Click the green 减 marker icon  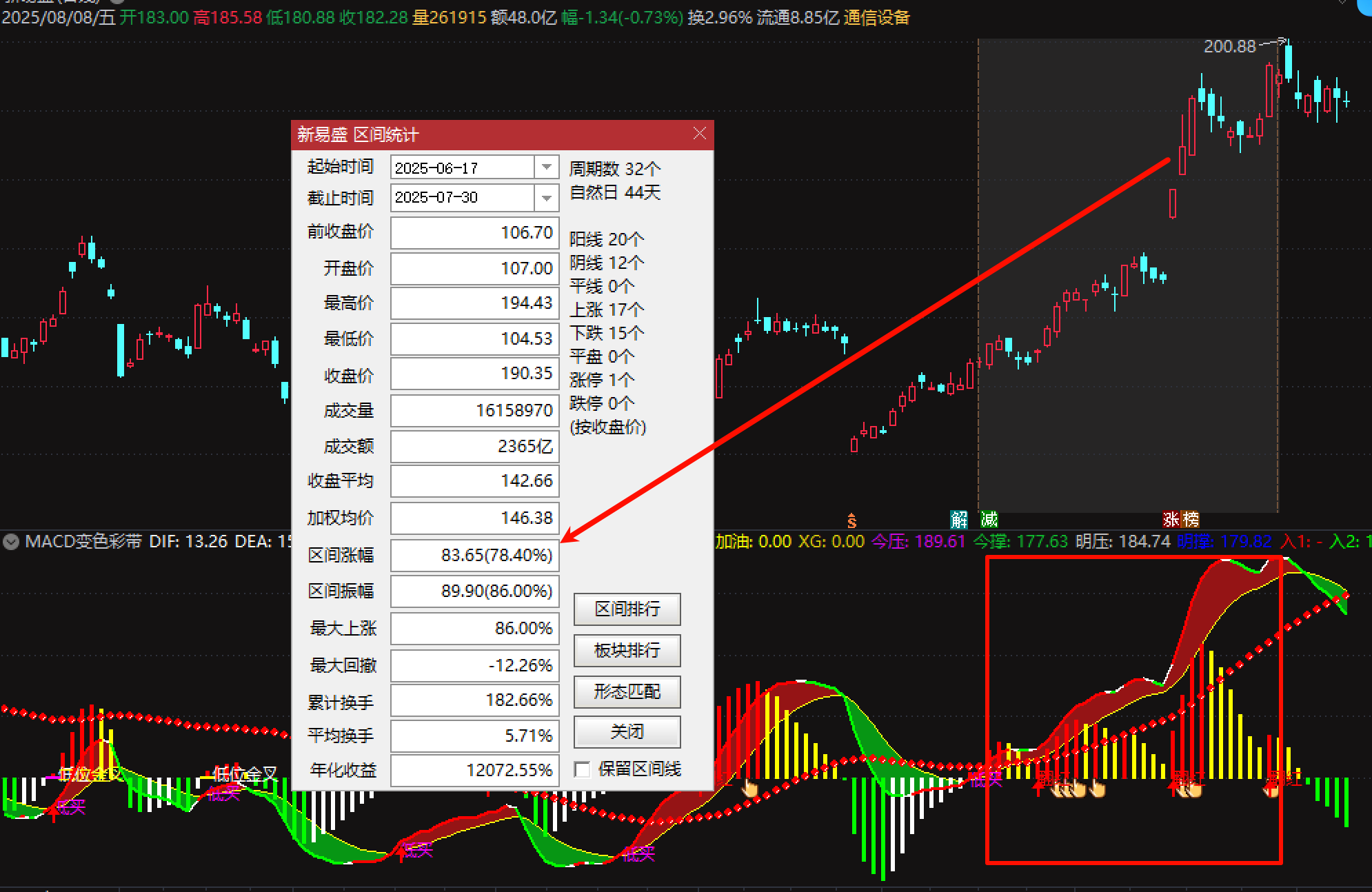point(989,519)
